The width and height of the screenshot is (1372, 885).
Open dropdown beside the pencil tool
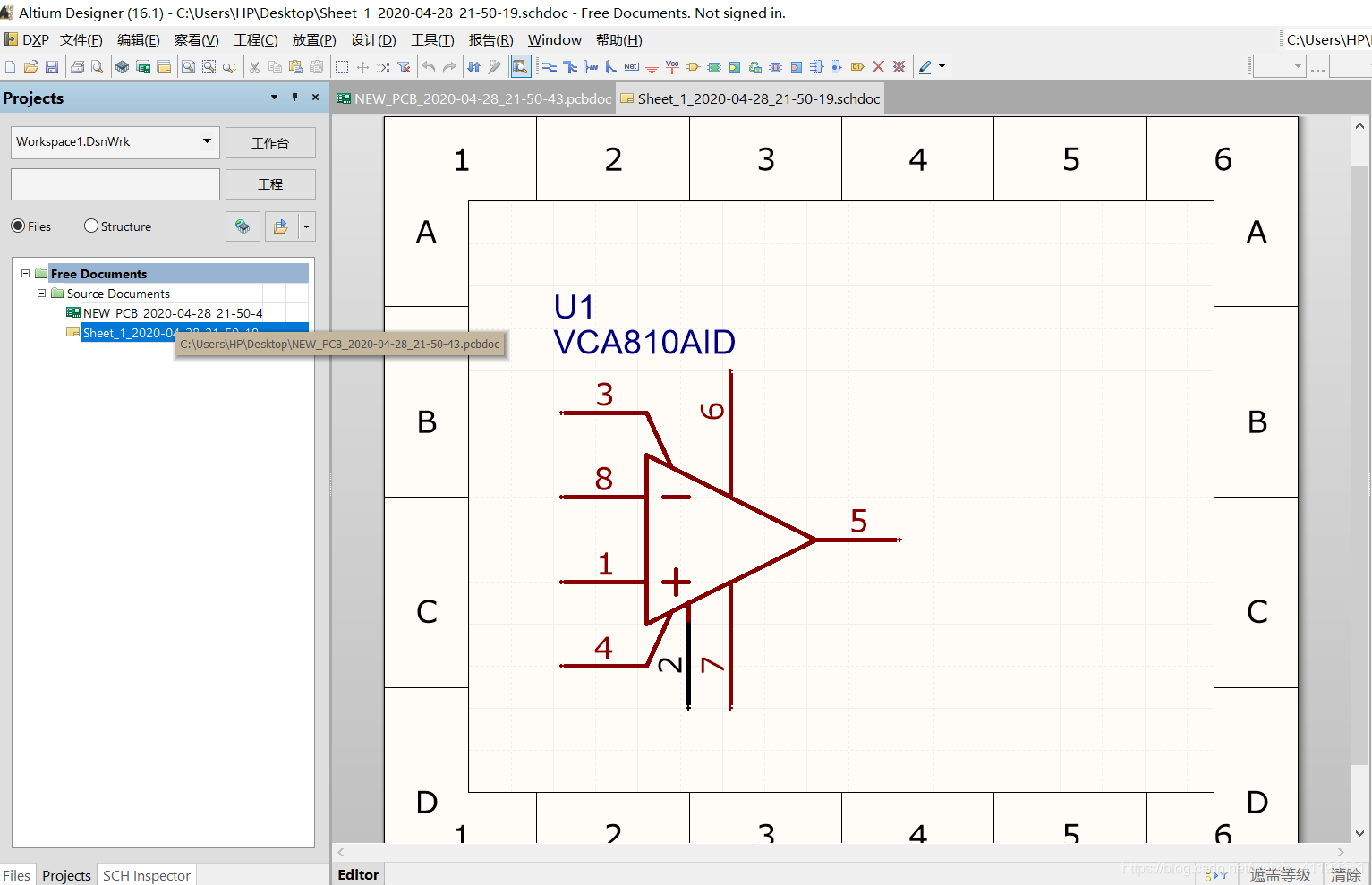coord(942,67)
